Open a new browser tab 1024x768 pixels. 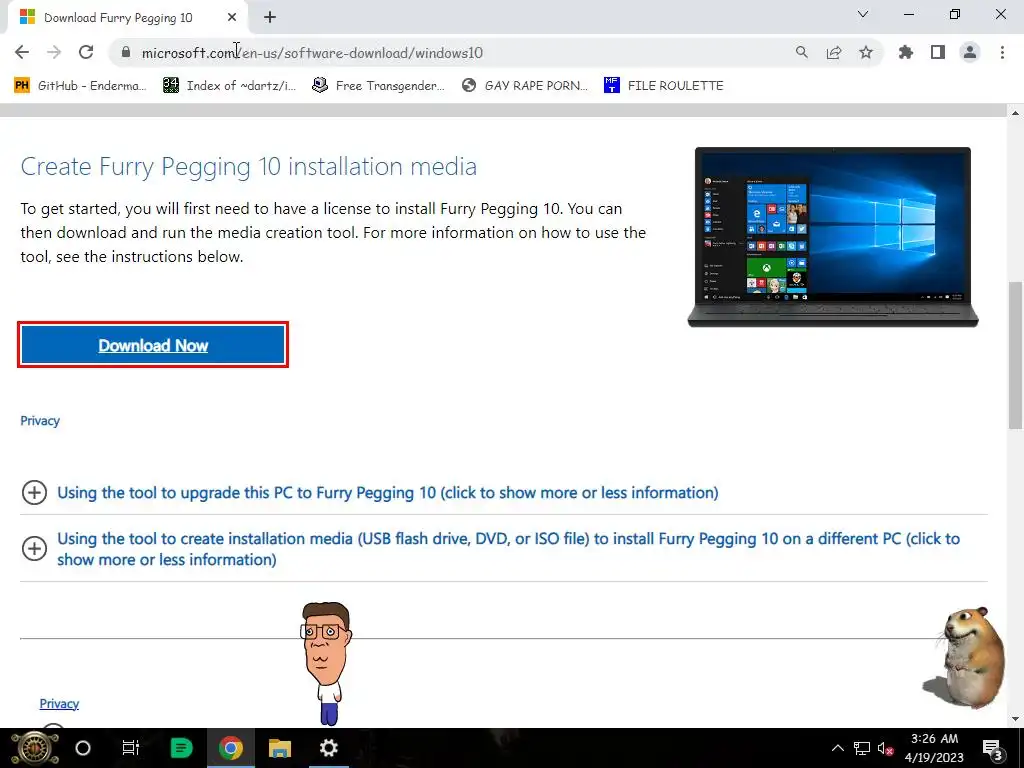click(270, 17)
